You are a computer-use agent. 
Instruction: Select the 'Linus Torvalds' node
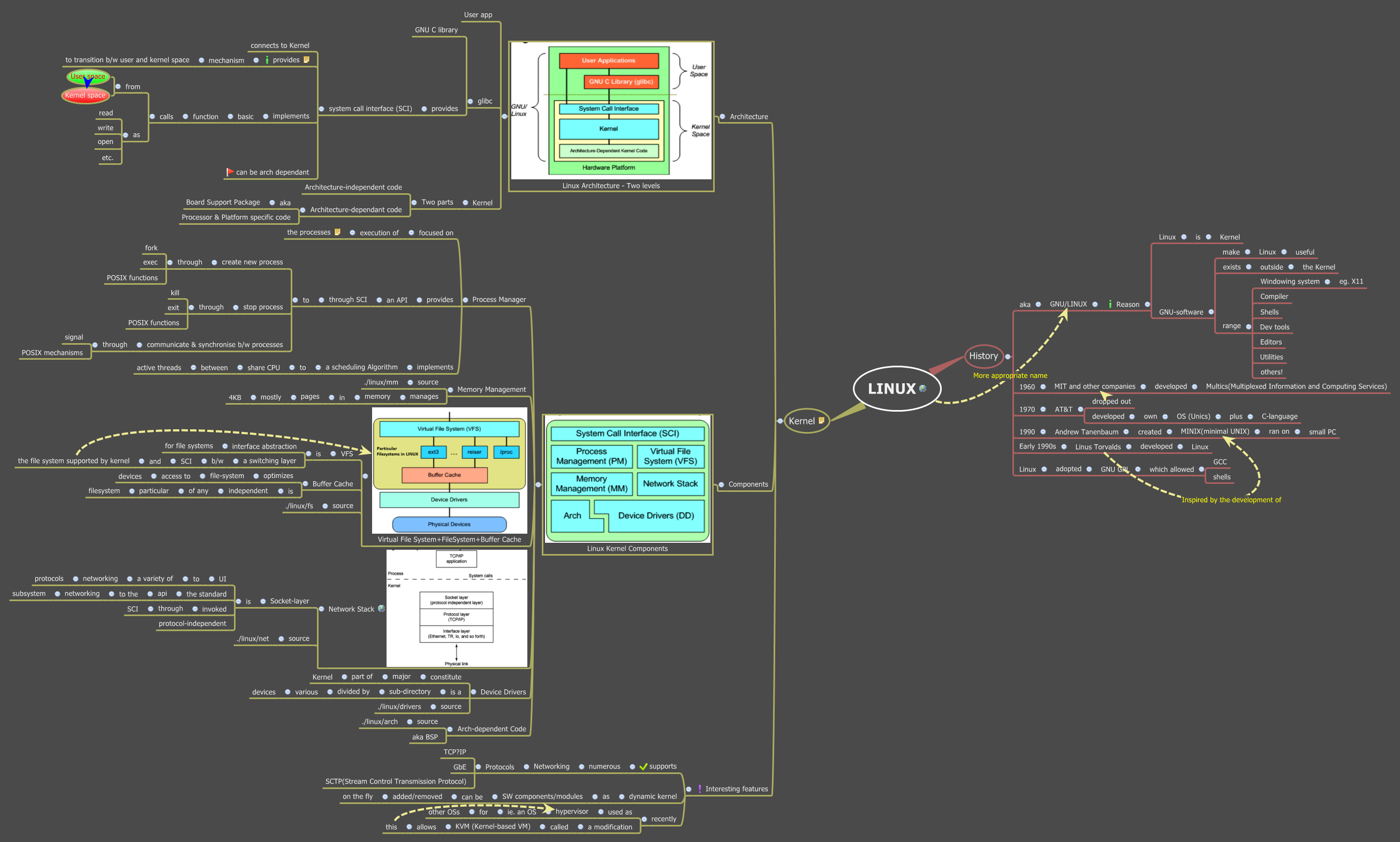click(x=1098, y=446)
